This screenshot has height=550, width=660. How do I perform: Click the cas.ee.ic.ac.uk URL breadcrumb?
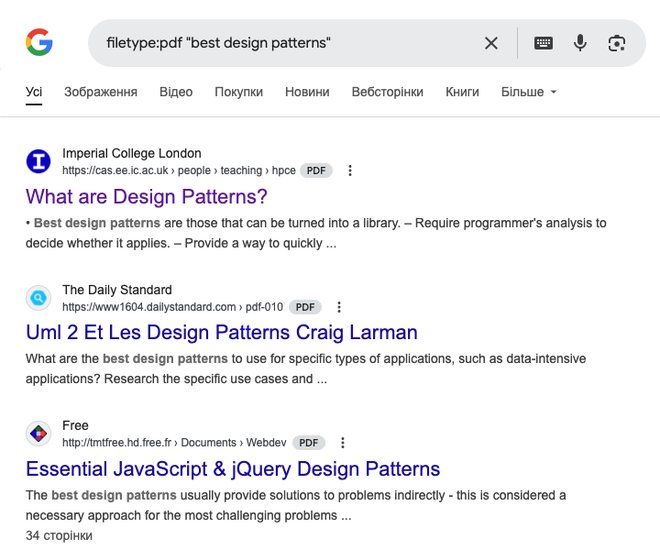[179, 170]
